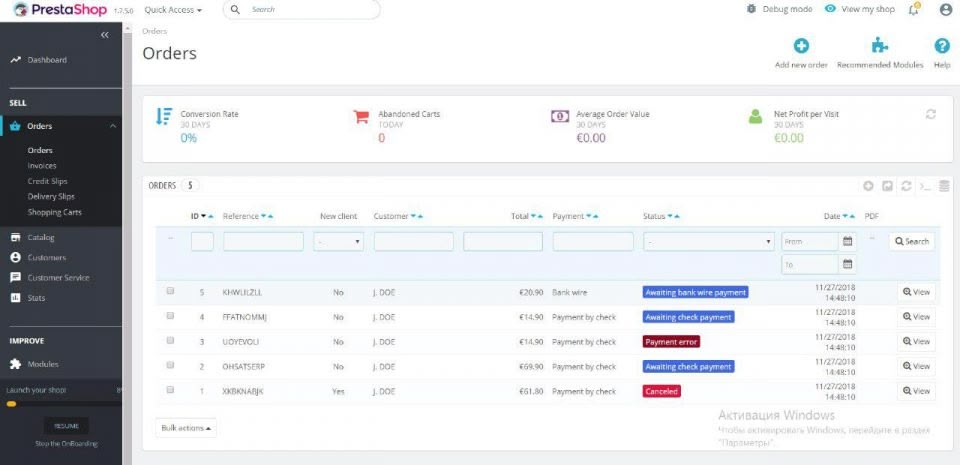Open Delivery Slips submenu item
This screenshot has width=960, height=465.
(51, 196)
